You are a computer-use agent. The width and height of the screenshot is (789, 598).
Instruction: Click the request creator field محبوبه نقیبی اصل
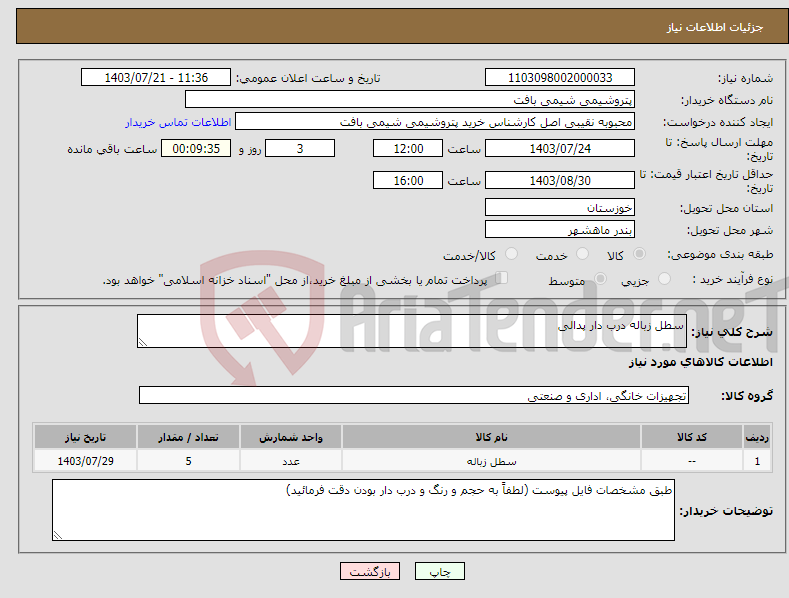click(435, 122)
